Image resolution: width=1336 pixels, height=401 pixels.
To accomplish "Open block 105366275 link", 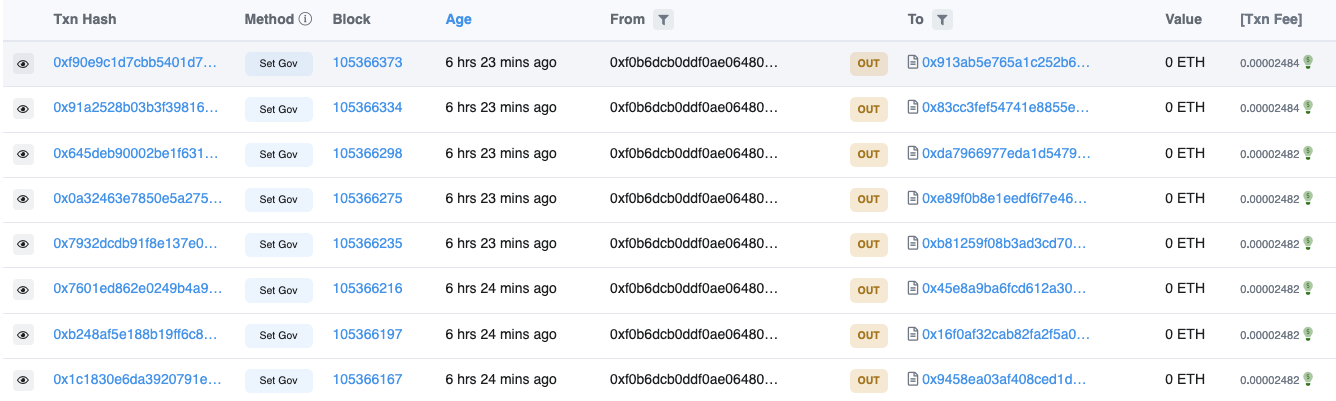I will (x=367, y=198).
